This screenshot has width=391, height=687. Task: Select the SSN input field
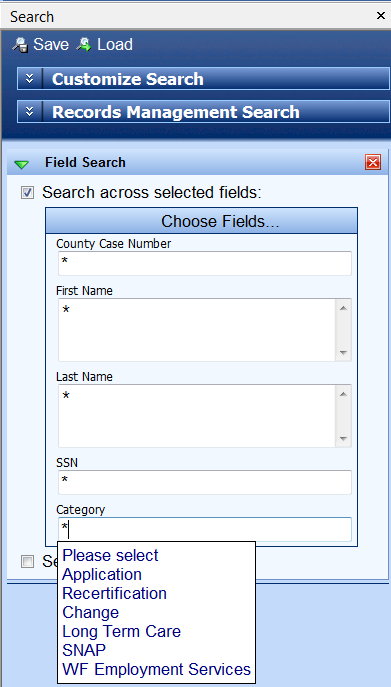click(x=205, y=482)
